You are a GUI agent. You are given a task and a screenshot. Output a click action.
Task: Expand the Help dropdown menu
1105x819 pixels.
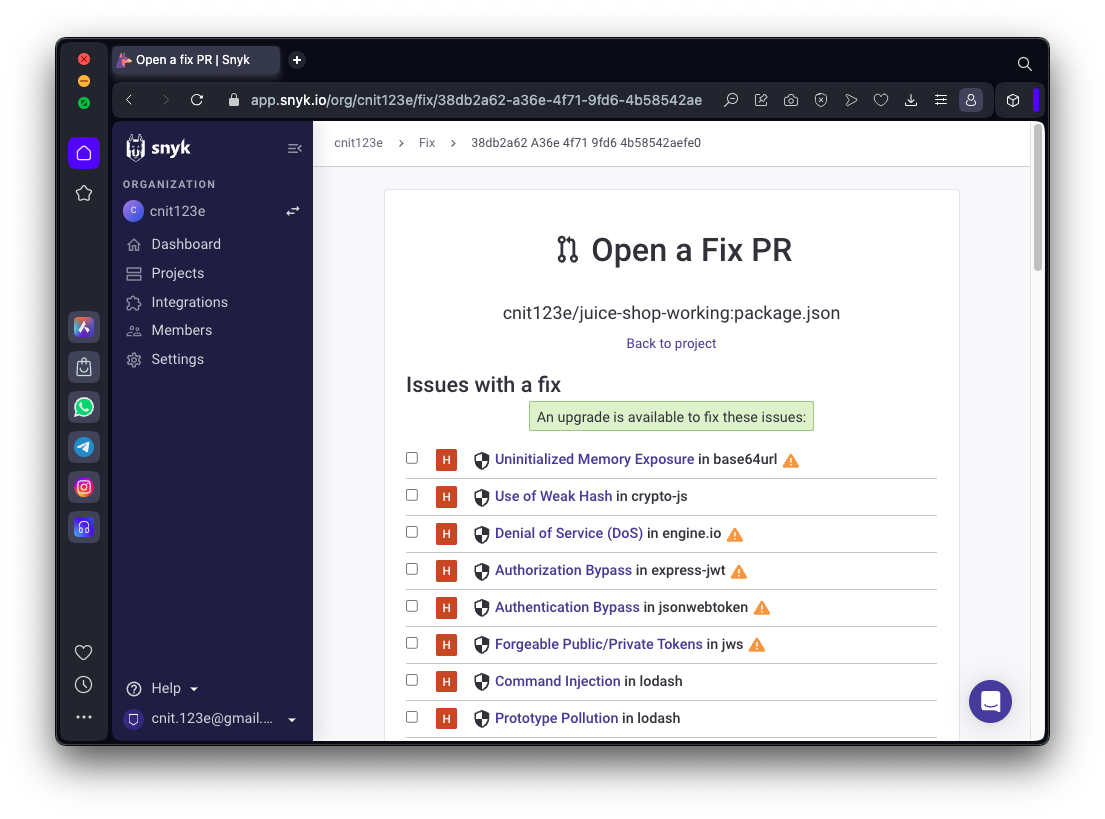click(163, 688)
